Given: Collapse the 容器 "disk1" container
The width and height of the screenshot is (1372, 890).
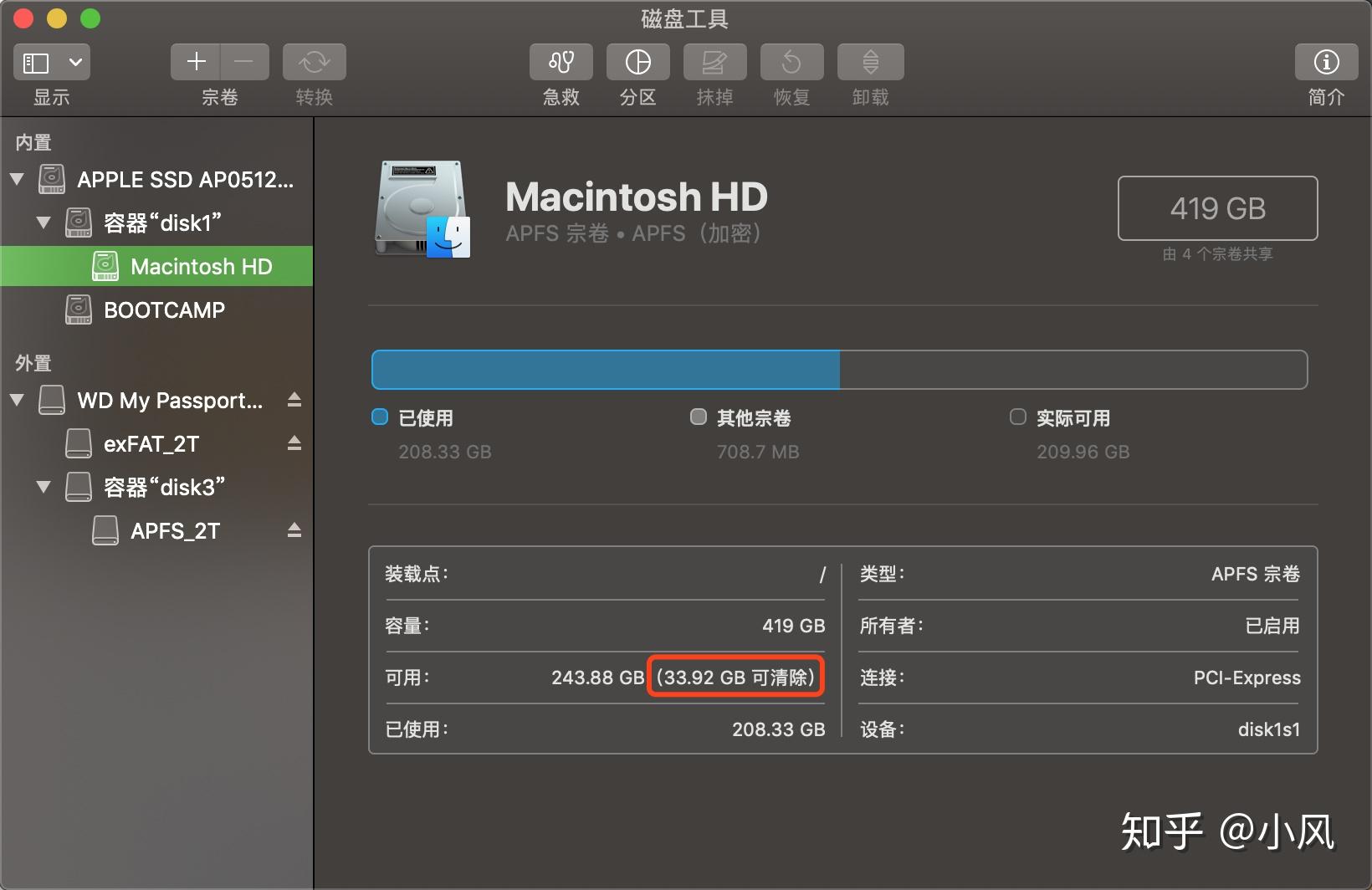Looking at the screenshot, I should pos(44,222).
